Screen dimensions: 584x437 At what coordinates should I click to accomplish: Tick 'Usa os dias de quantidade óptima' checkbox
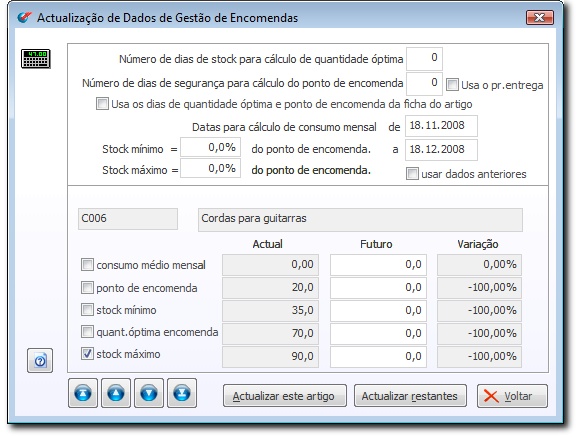[x=102, y=103]
